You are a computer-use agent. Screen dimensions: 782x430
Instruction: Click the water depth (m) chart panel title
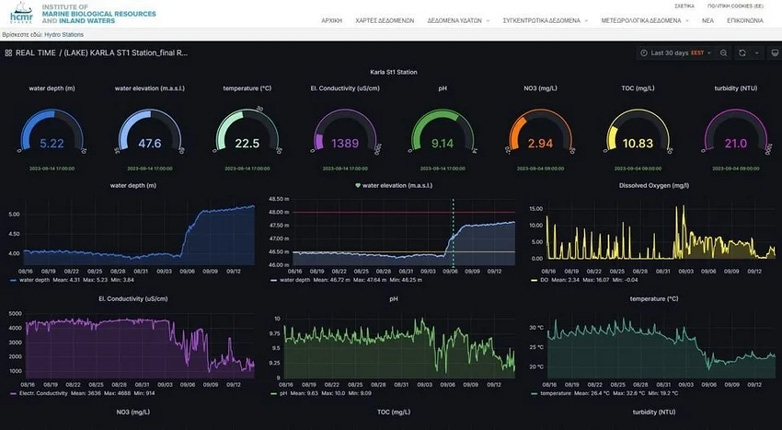click(133, 185)
